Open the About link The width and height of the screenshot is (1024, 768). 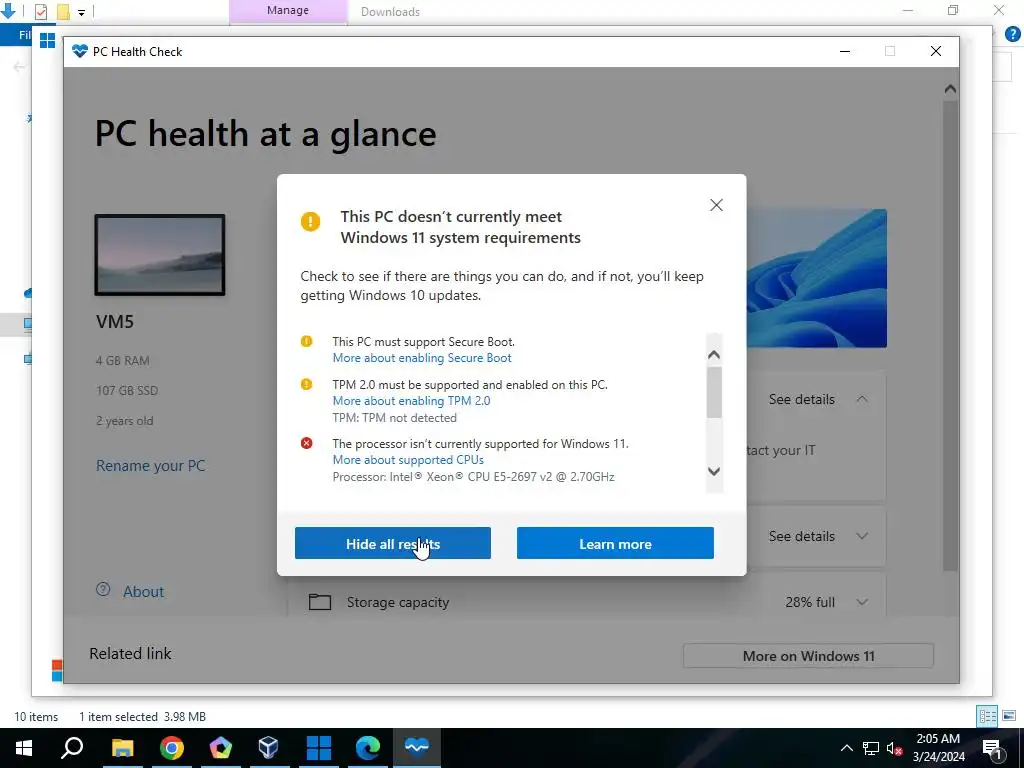tap(143, 592)
